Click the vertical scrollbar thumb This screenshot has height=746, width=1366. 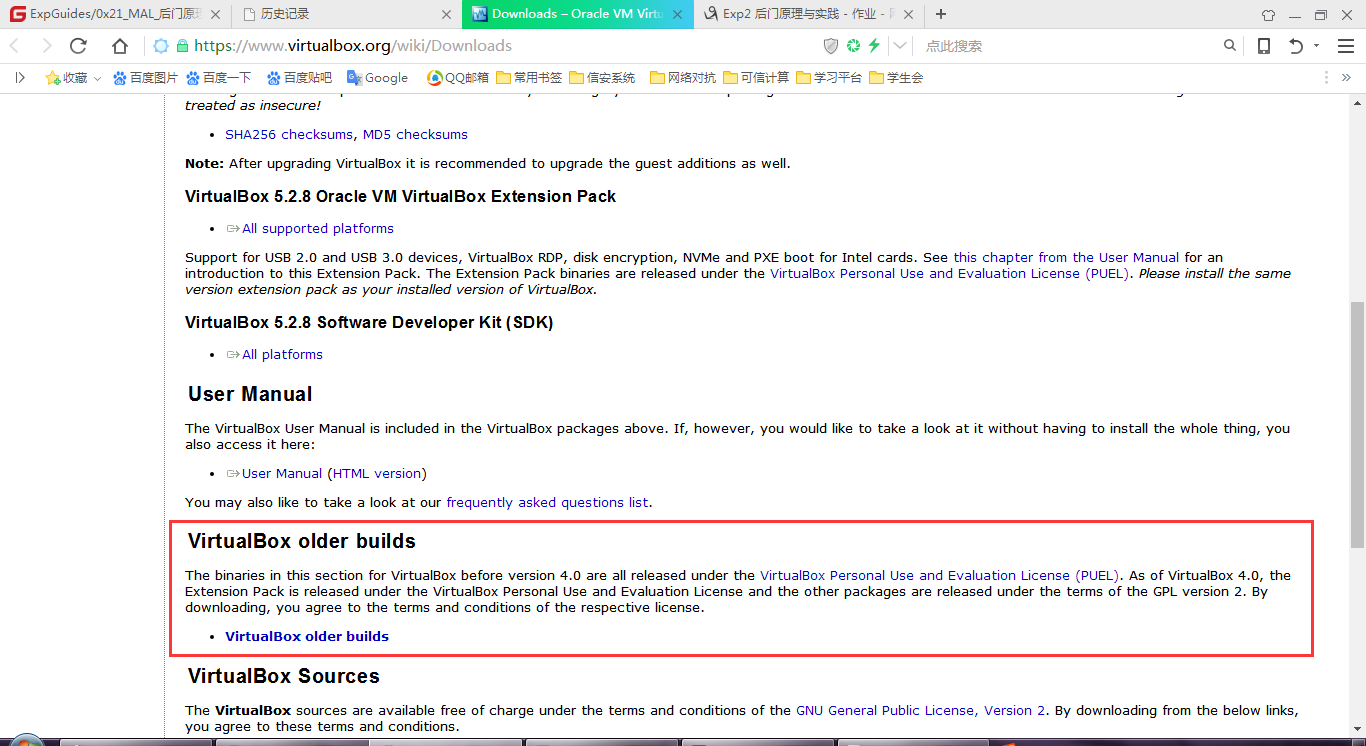pos(1357,425)
